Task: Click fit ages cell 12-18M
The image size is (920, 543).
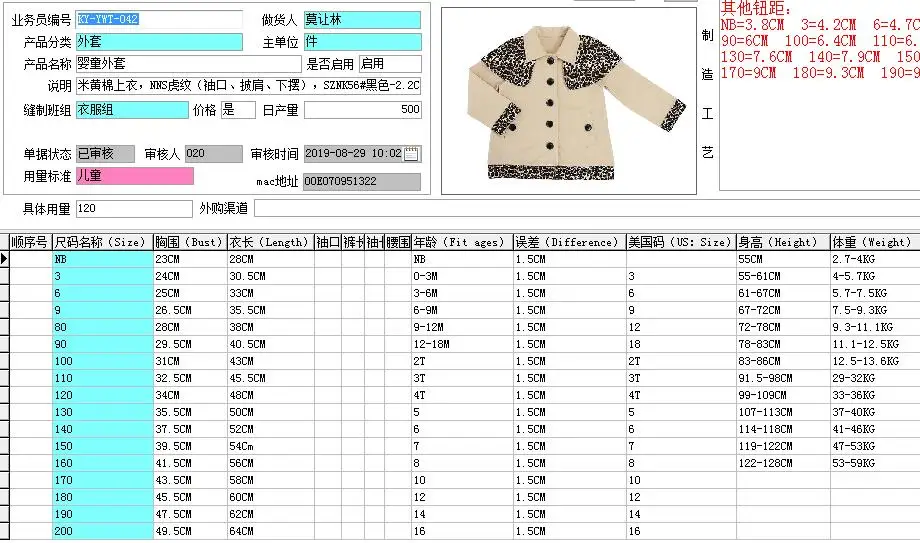Action: click(462, 345)
